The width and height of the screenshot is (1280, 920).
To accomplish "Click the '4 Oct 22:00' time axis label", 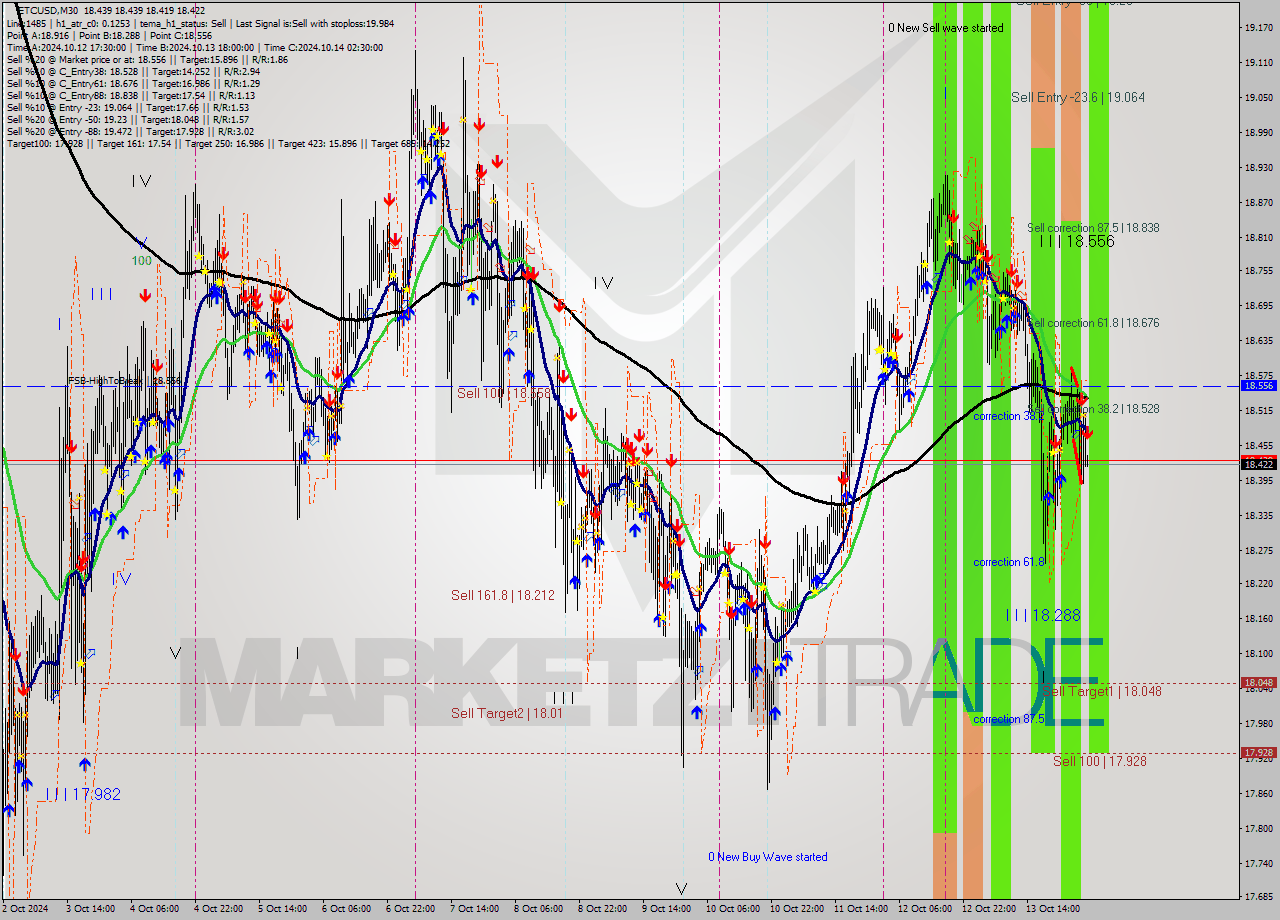I will pyautogui.click(x=220, y=909).
